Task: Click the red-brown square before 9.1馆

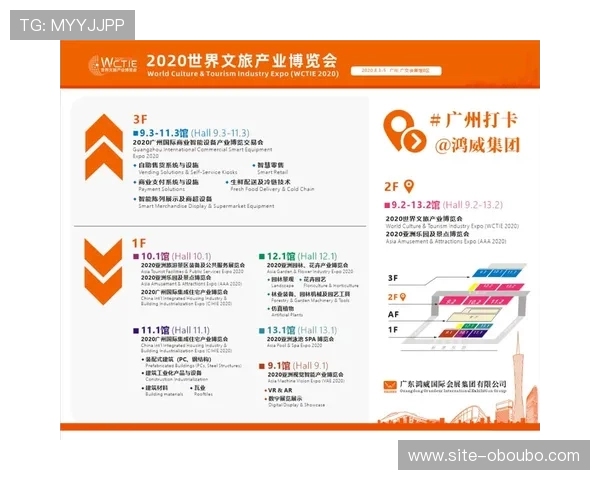Action: pos(262,366)
